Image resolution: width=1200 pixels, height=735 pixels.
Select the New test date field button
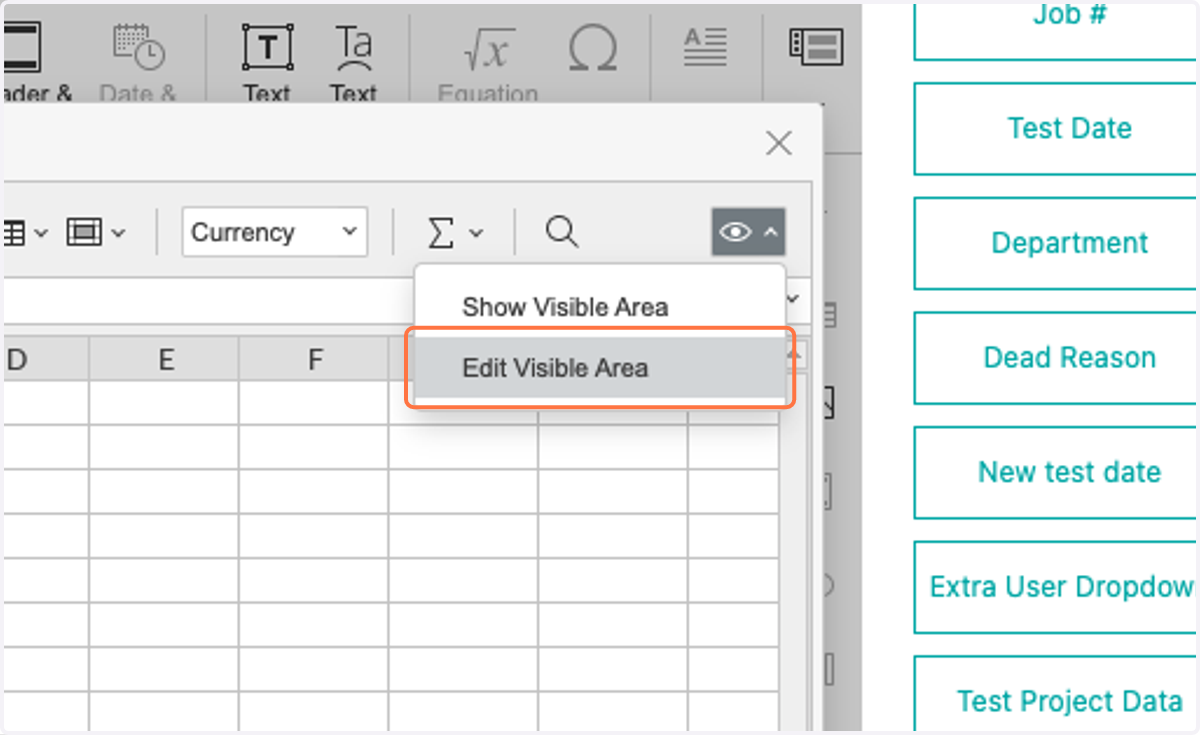[1056, 473]
